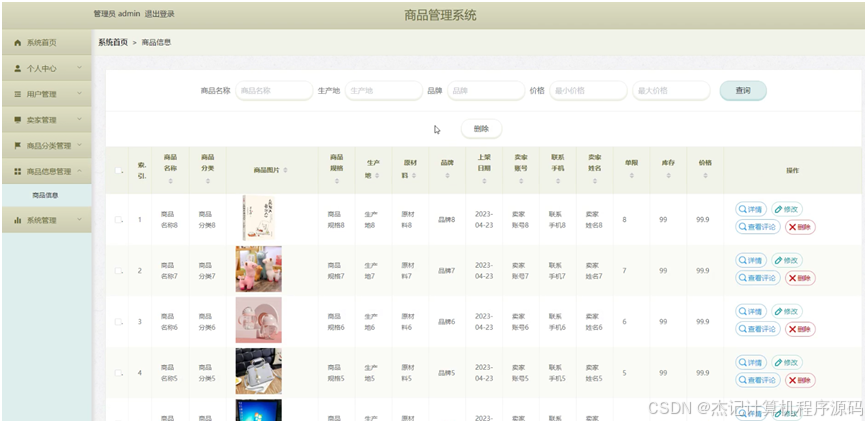Viewport: 867px width, 423px height.
Task: Click 查看评论 for row 3 商品名称6
Action: click(758, 329)
